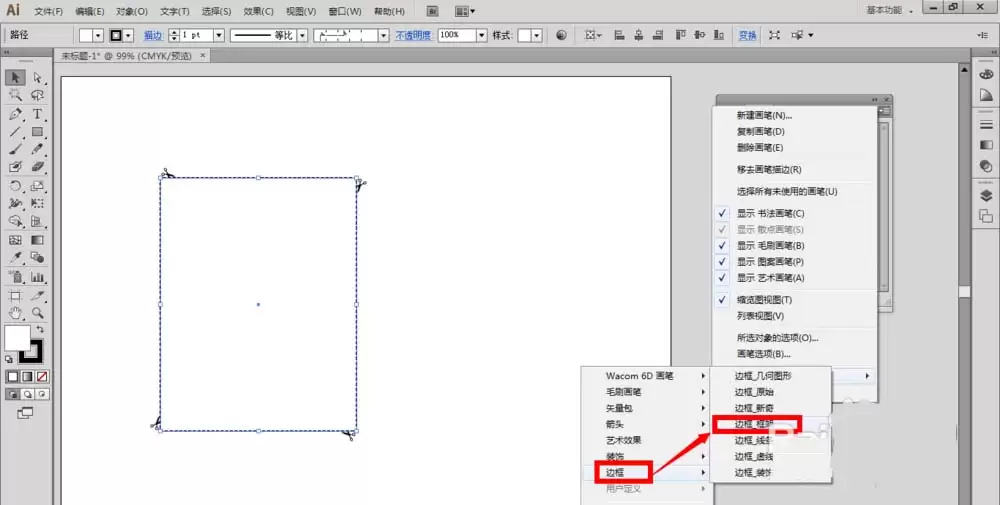Select the Pen tool
Image resolution: width=1000 pixels, height=505 pixels.
coord(15,114)
